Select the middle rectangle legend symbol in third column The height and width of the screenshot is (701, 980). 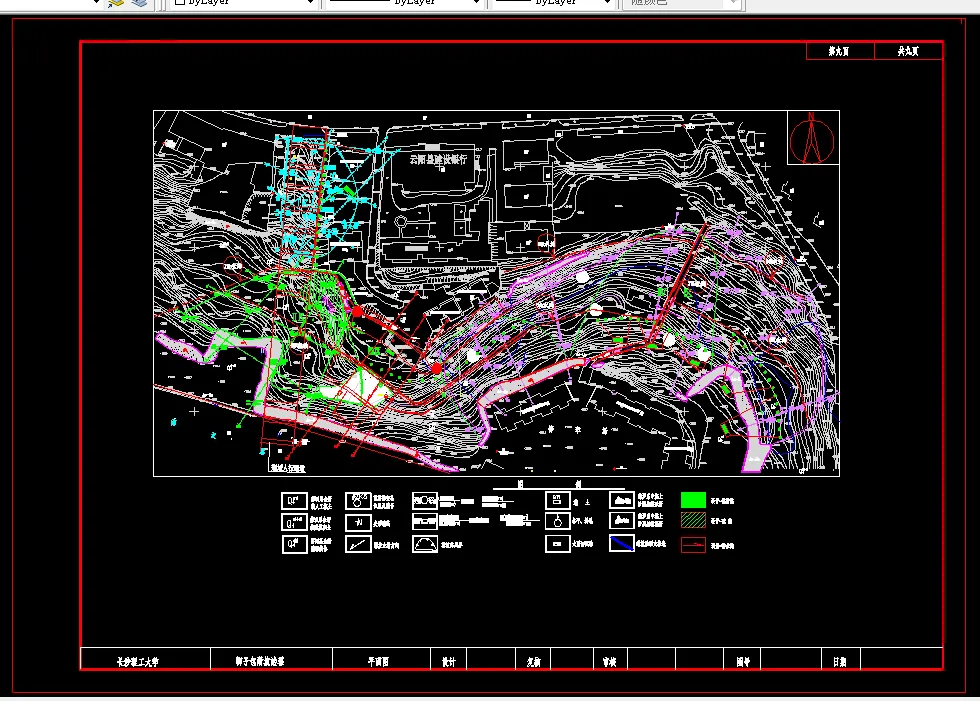point(425,520)
